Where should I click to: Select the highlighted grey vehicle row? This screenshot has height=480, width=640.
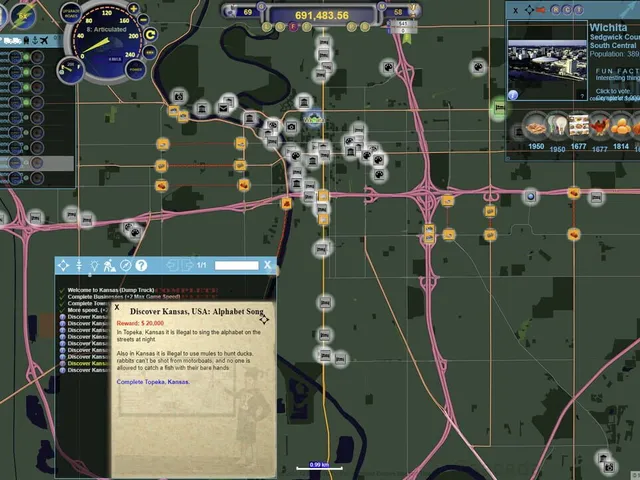(x=37, y=163)
